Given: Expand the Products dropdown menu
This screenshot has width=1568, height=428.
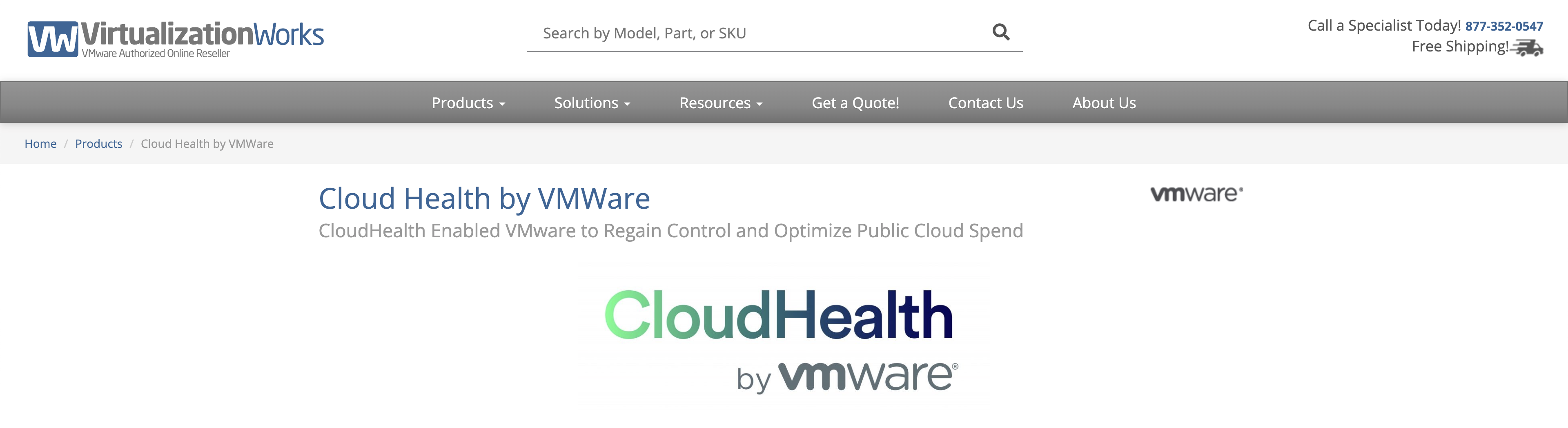Looking at the screenshot, I should click(468, 103).
